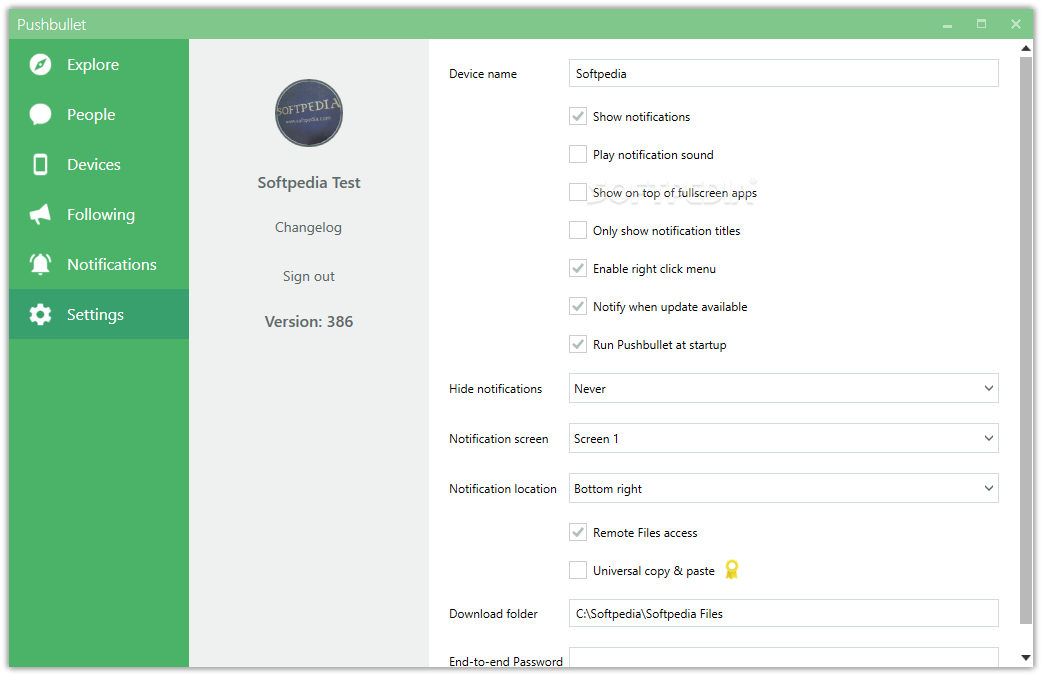Open the Following section

point(99,214)
